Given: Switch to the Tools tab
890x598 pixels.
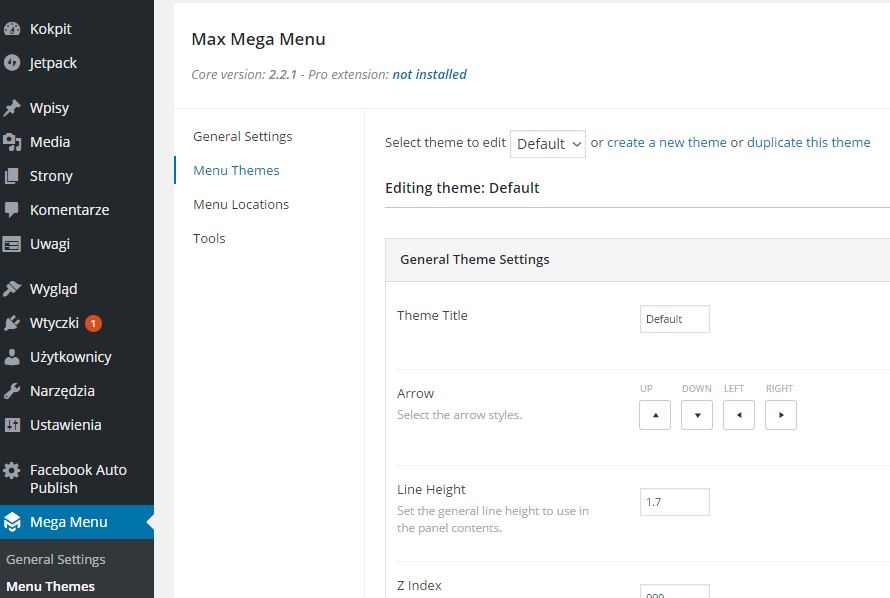Looking at the screenshot, I should tap(209, 239).
